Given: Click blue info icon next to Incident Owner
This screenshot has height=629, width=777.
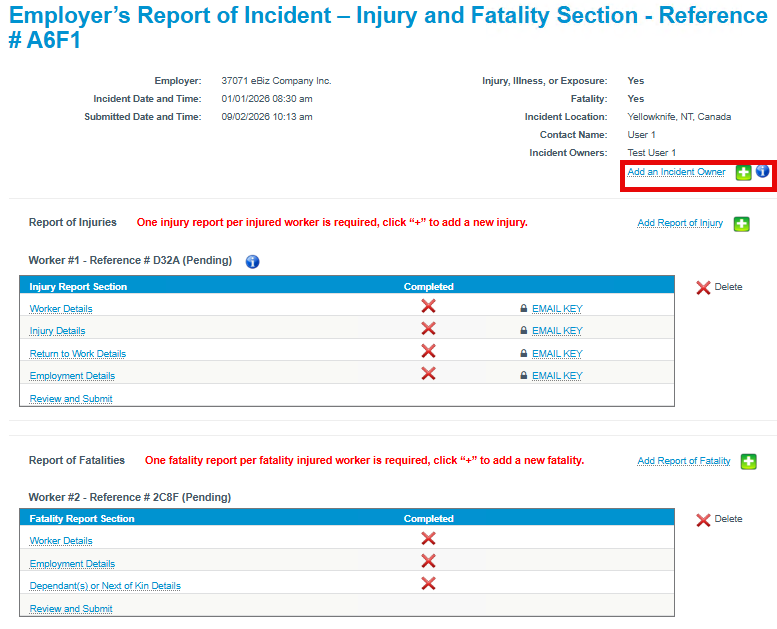Looking at the screenshot, I should pyautogui.click(x=762, y=172).
